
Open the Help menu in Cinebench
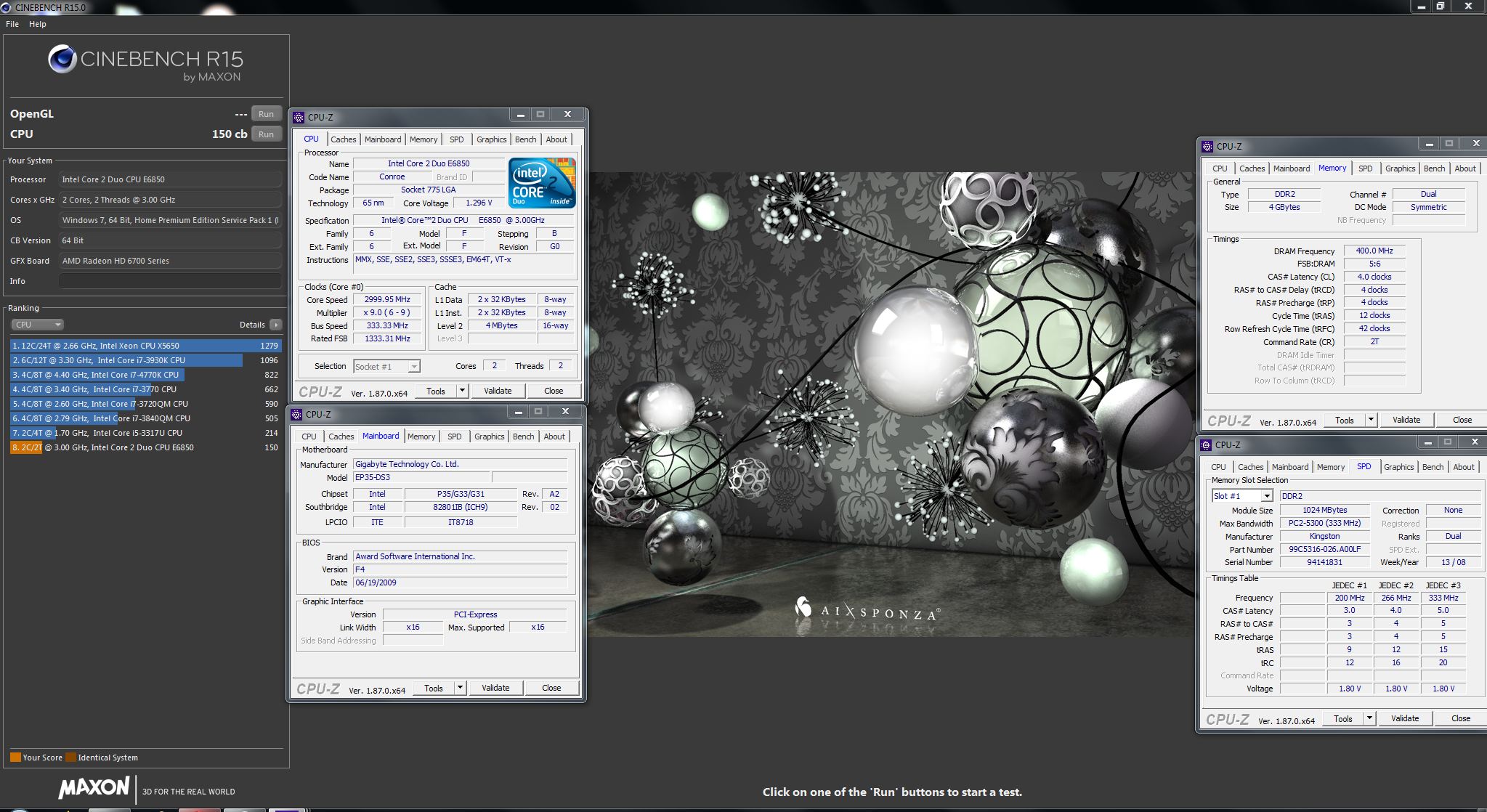pos(38,24)
